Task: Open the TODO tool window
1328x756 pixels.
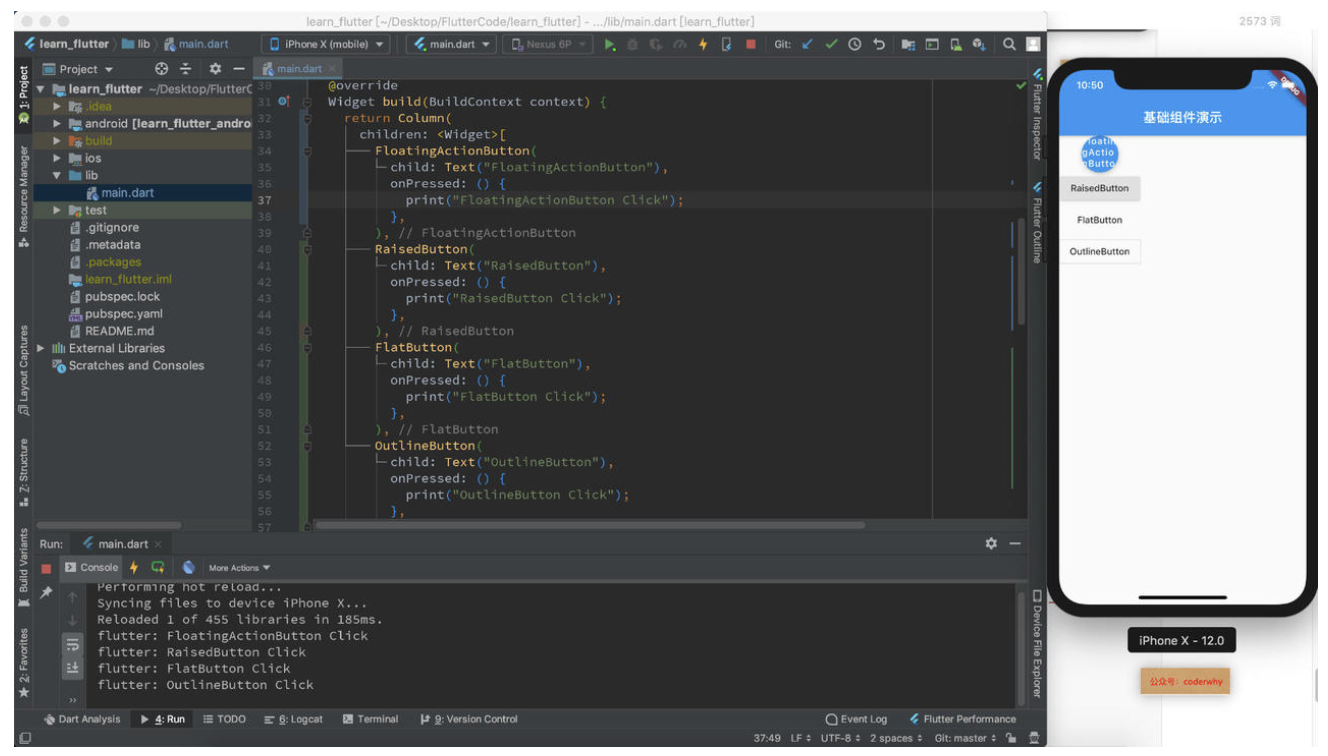Action: pos(224,719)
